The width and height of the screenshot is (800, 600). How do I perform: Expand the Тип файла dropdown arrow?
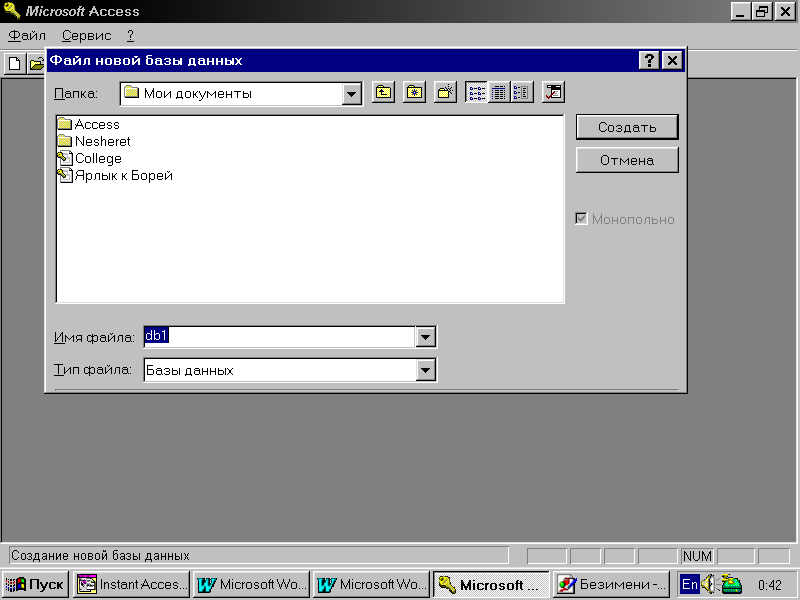tap(426, 370)
